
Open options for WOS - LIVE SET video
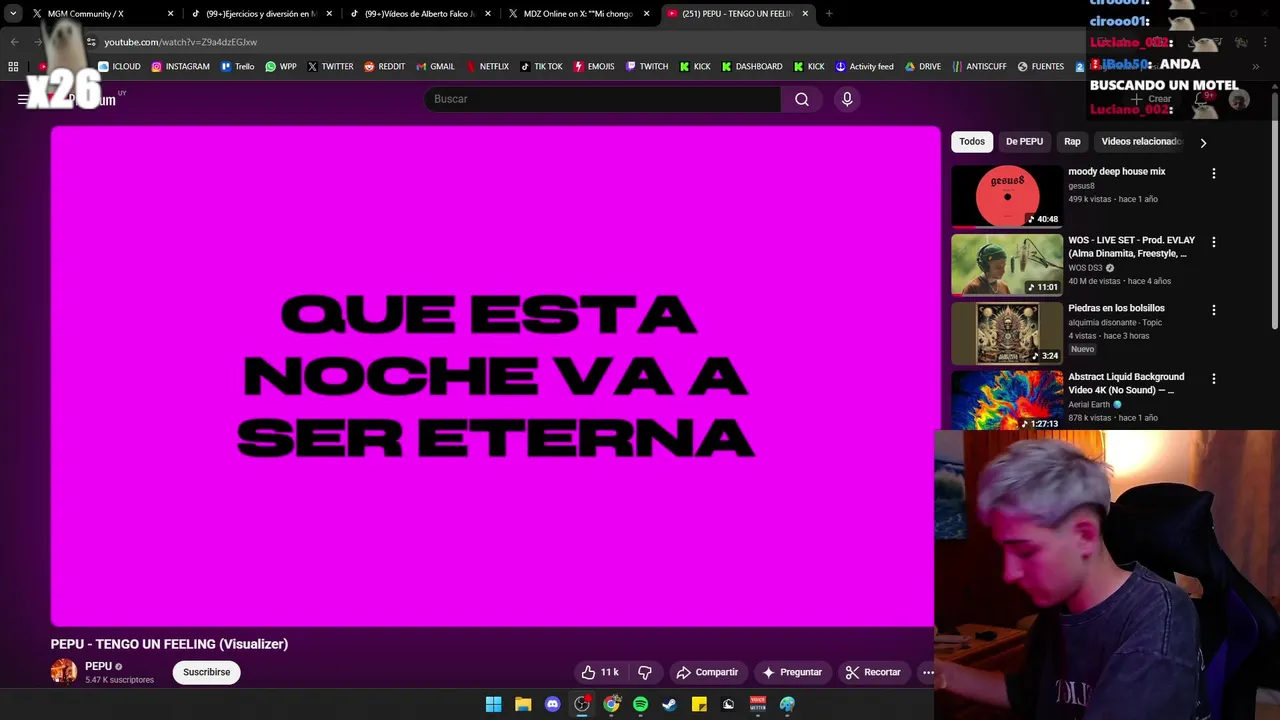1214,242
